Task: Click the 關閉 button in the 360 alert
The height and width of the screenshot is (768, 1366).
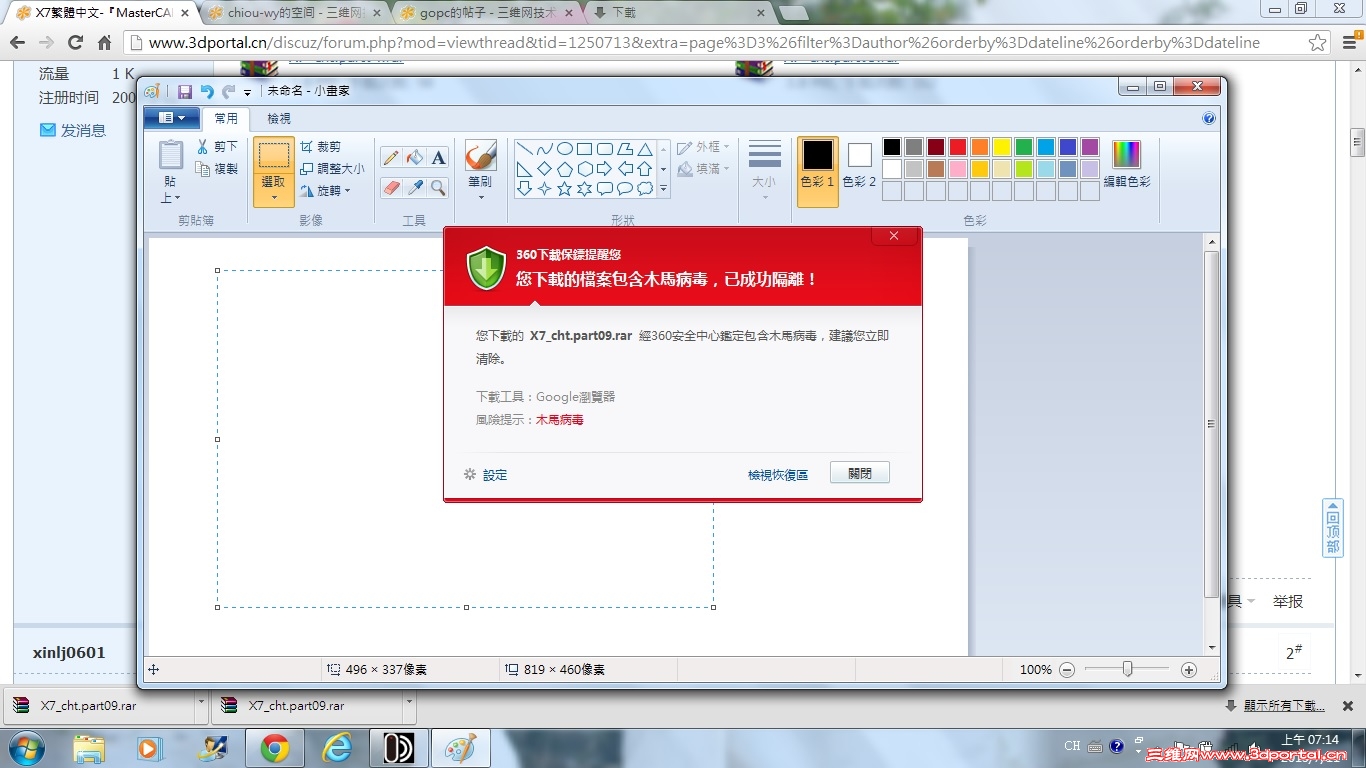Action: 860,474
